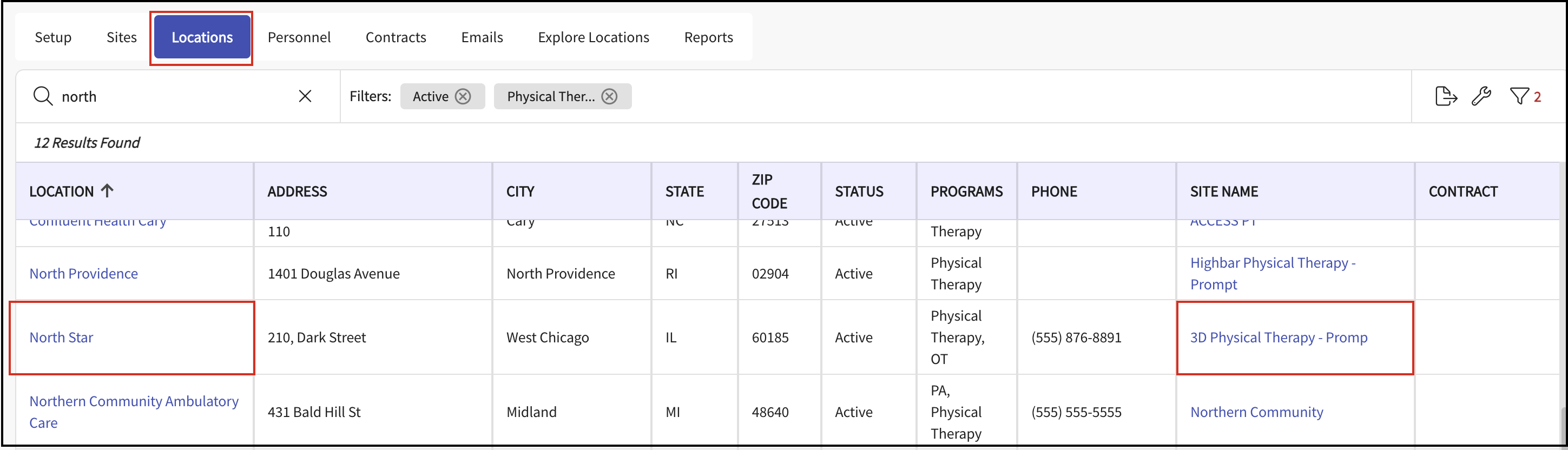Clear the 'north' search text
The height and width of the screenshot is (450, 1568).
pyautogui.click(x=305, y=96)
